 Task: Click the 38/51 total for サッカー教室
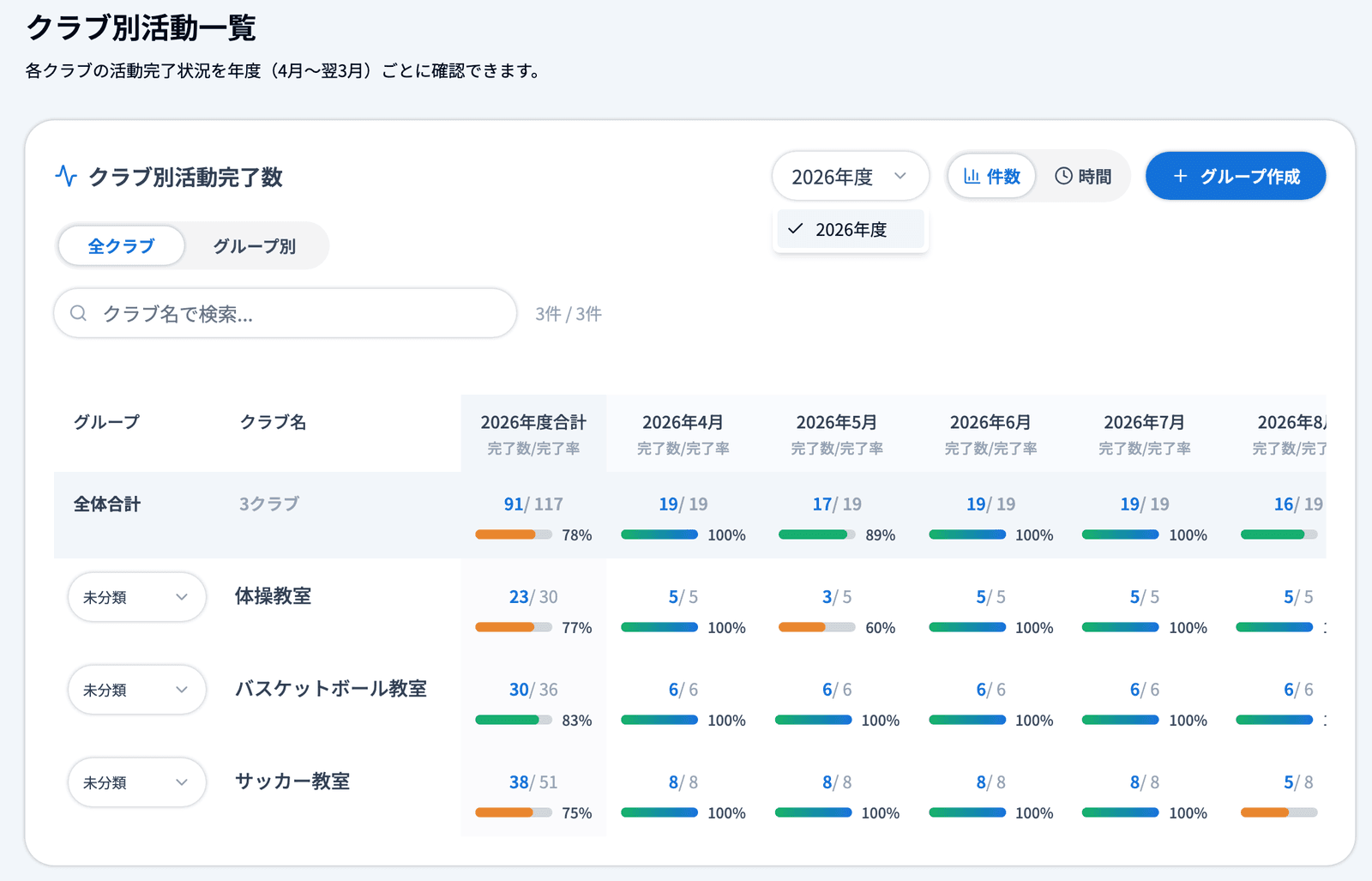point(533,782)
